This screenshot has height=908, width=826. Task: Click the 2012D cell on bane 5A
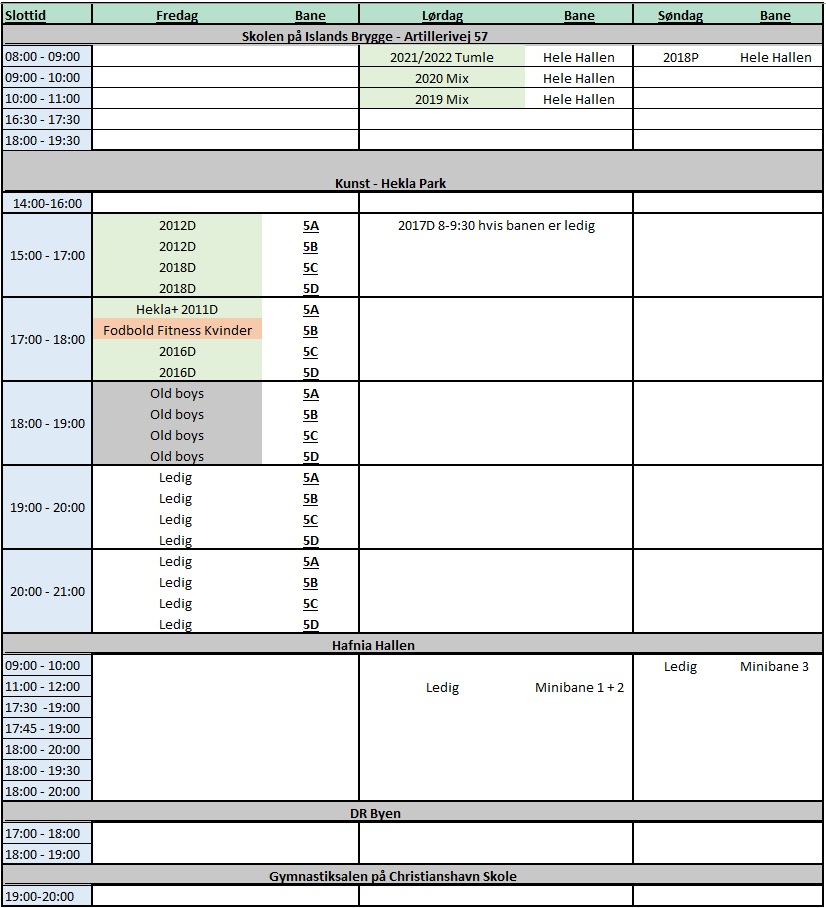pos(177,225)
